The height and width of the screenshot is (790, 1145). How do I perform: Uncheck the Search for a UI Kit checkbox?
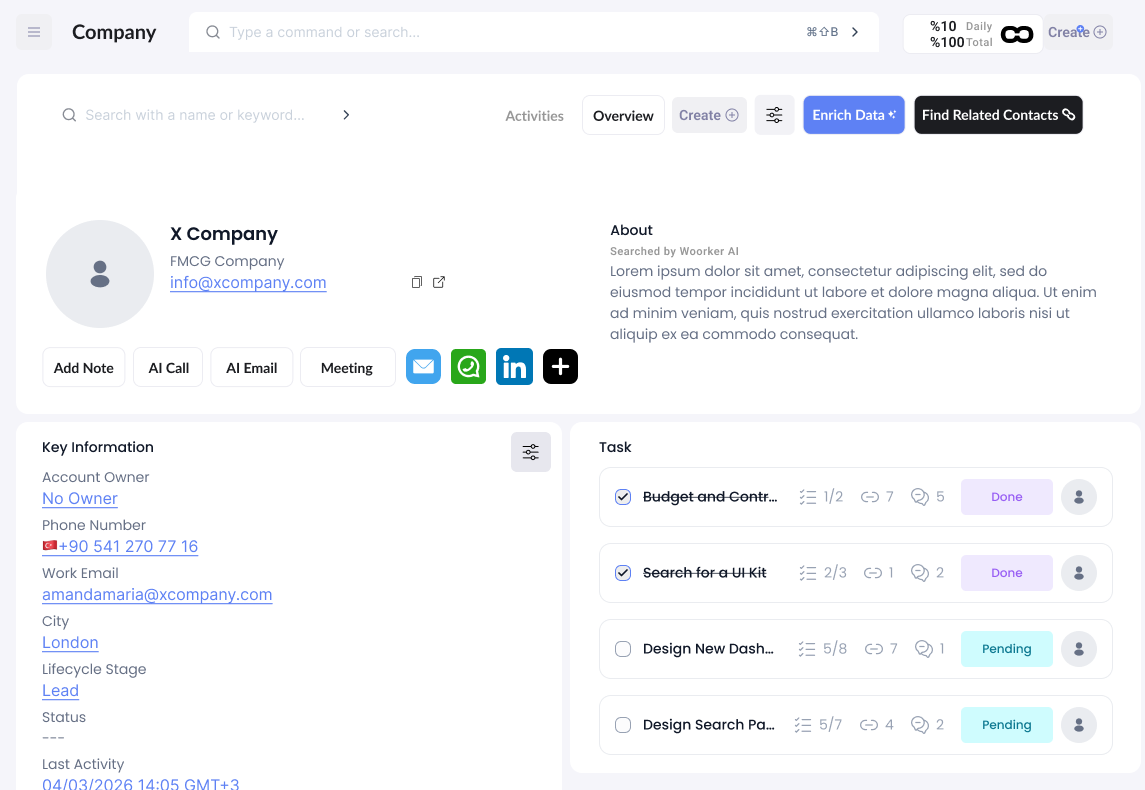click(623, 573)
